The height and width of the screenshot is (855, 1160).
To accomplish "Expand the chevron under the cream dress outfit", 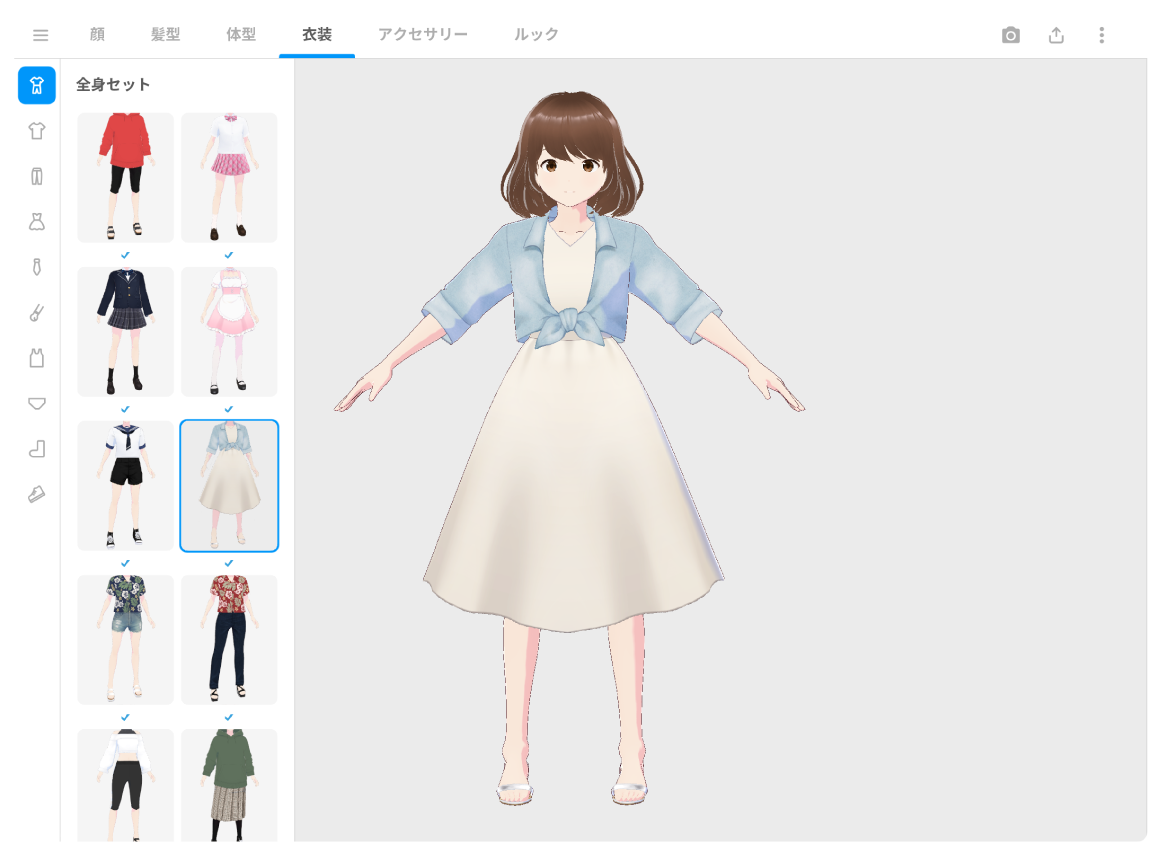I will (229, 563).
